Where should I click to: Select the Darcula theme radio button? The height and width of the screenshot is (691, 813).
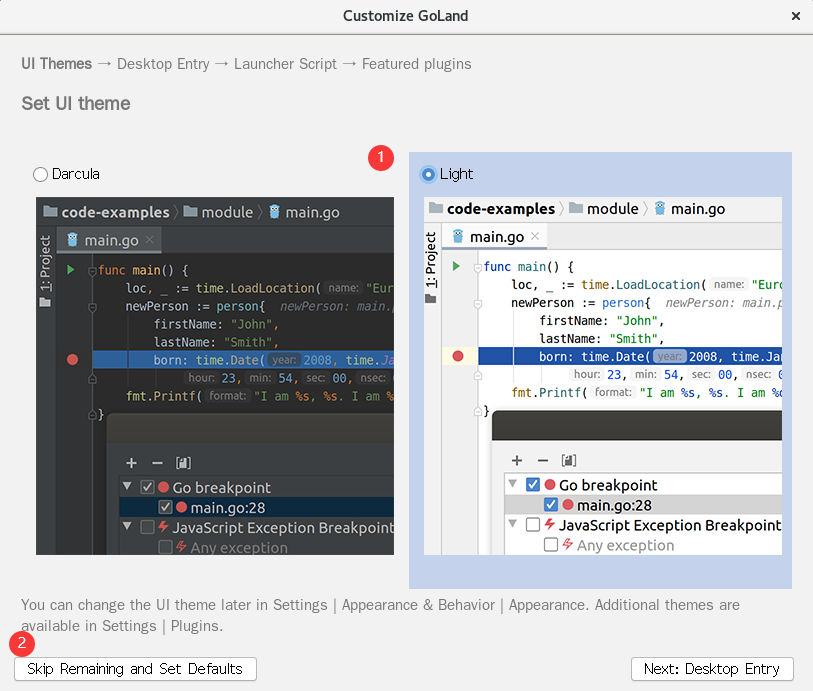(41, 174)
